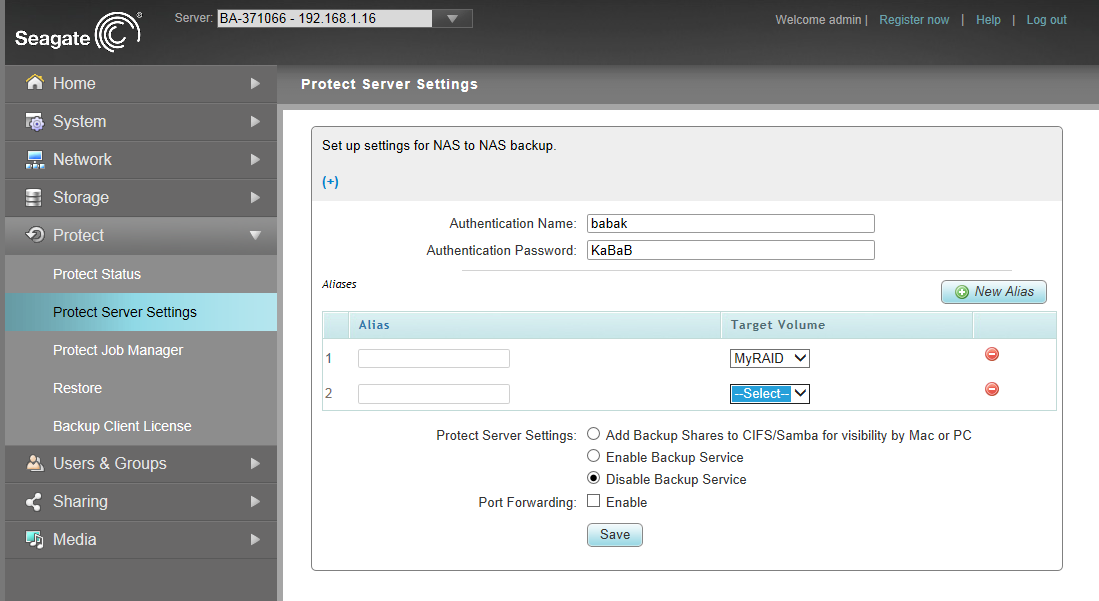Click the Sharing icon in sidebar
The height and width of the screenshot is (601, 1099).
click(x=35, y=502)
